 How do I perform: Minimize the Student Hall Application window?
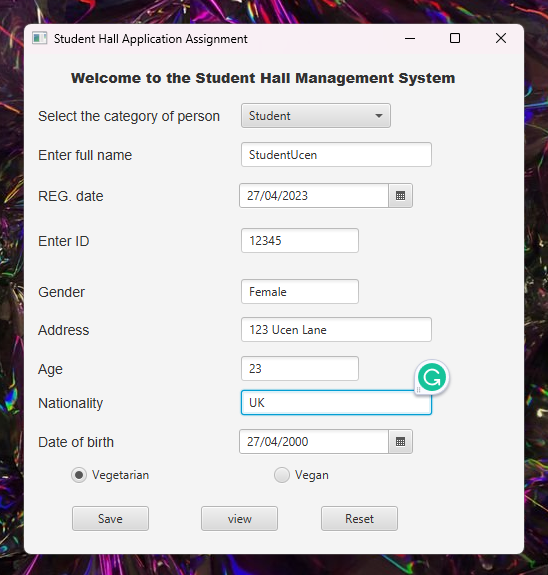pyautogui.click(x=410, y=38)
